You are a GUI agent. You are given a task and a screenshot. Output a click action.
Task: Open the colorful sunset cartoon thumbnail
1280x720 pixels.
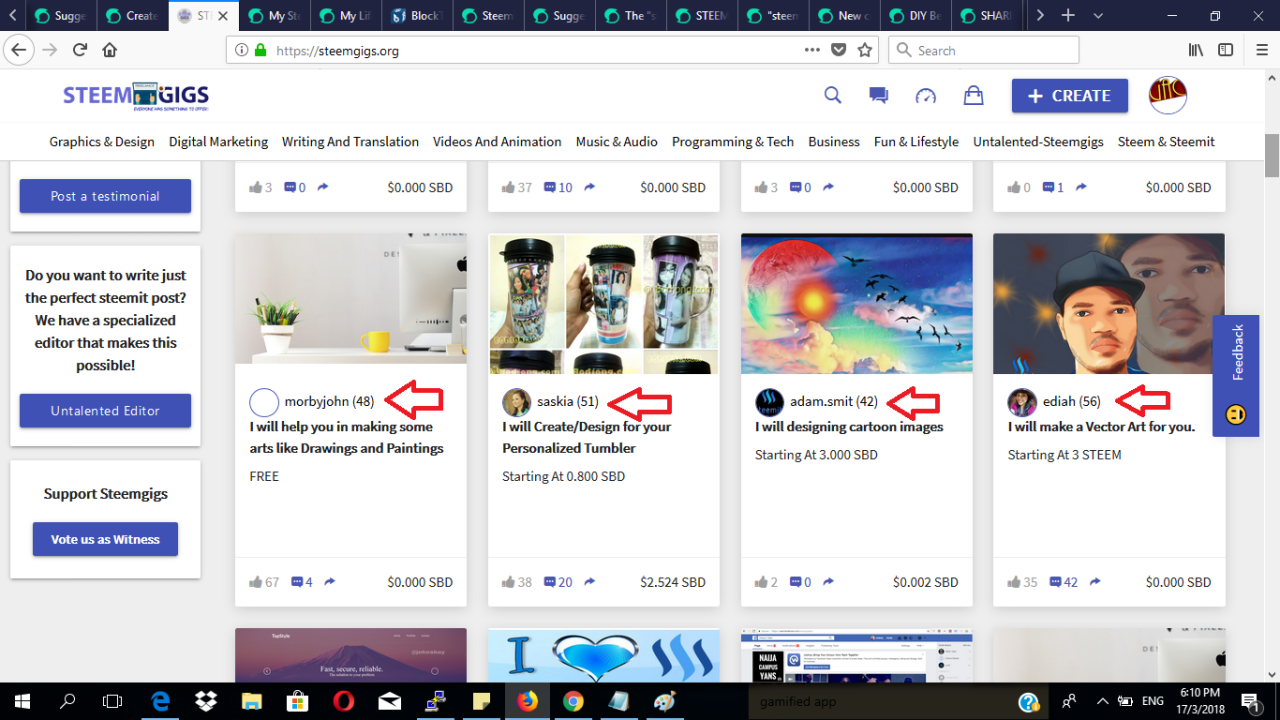(x=856, y=304)
